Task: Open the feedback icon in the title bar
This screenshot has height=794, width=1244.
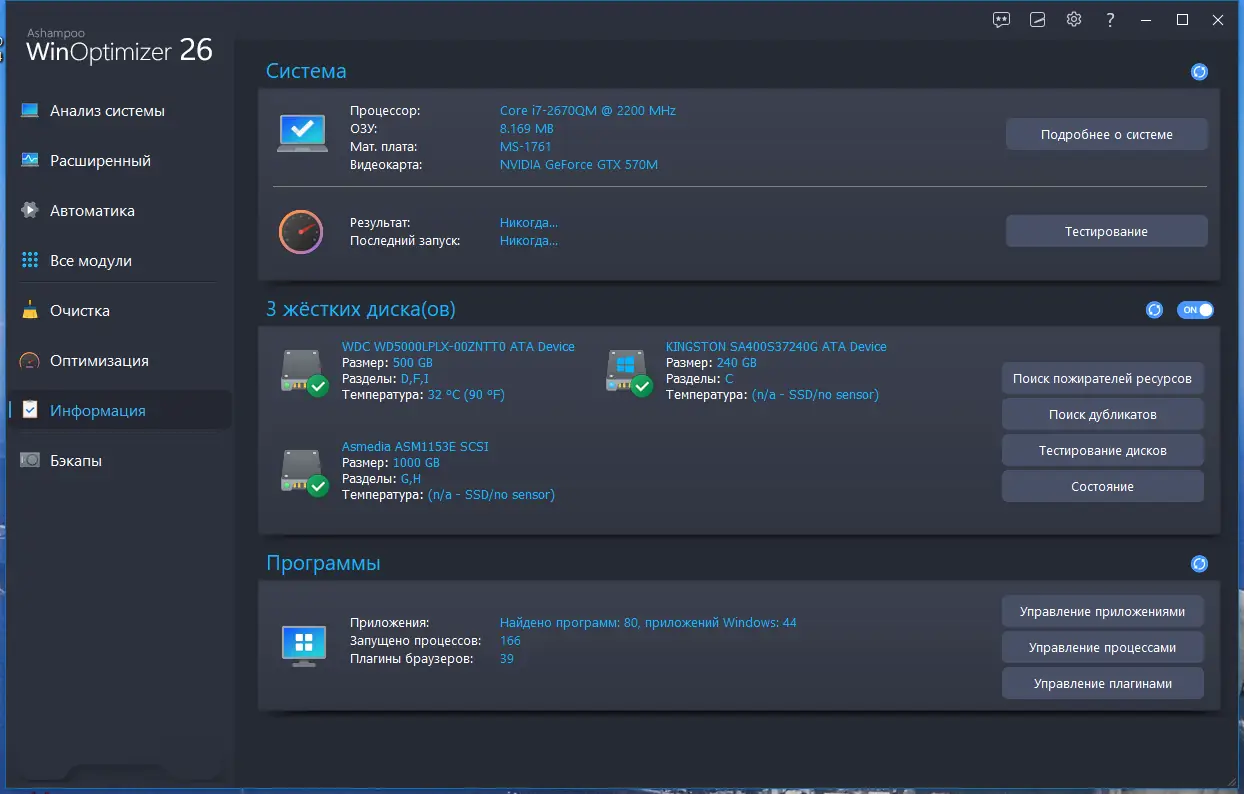Action: coord(1001,19)
